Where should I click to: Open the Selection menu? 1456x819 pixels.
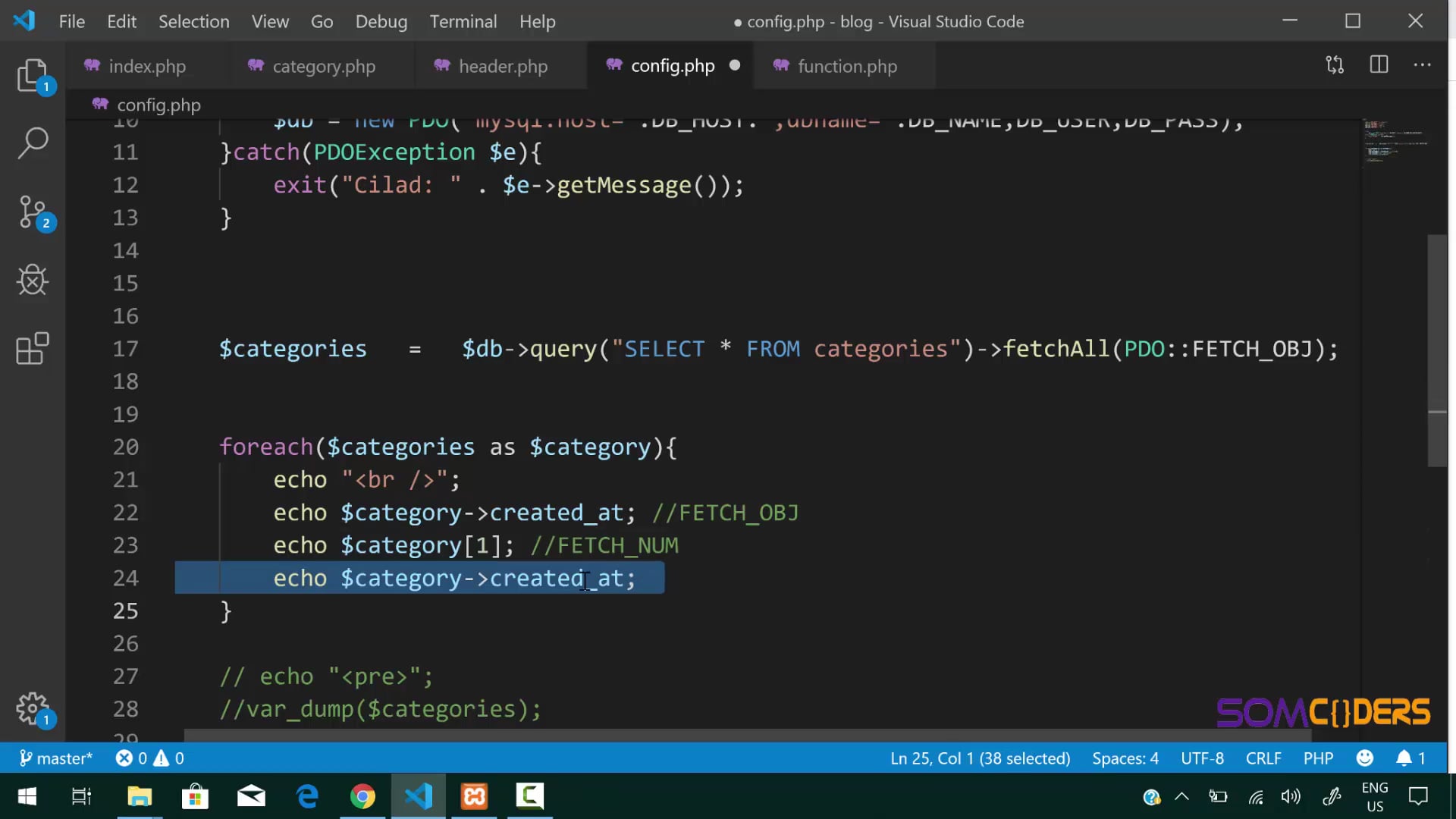(x=194, y=21)
